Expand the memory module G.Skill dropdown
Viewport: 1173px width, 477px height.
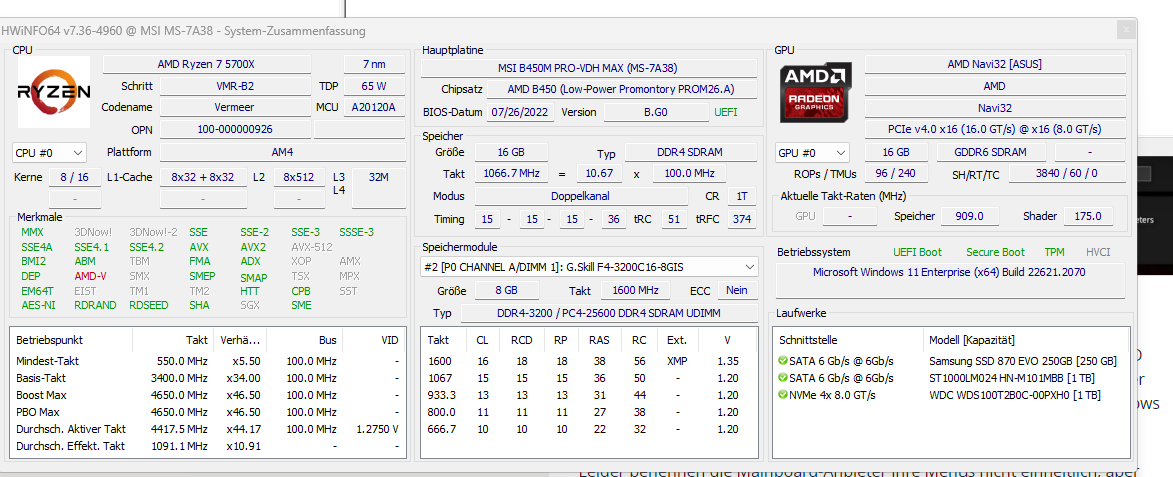pyautogui.click(x=589, y=267)
